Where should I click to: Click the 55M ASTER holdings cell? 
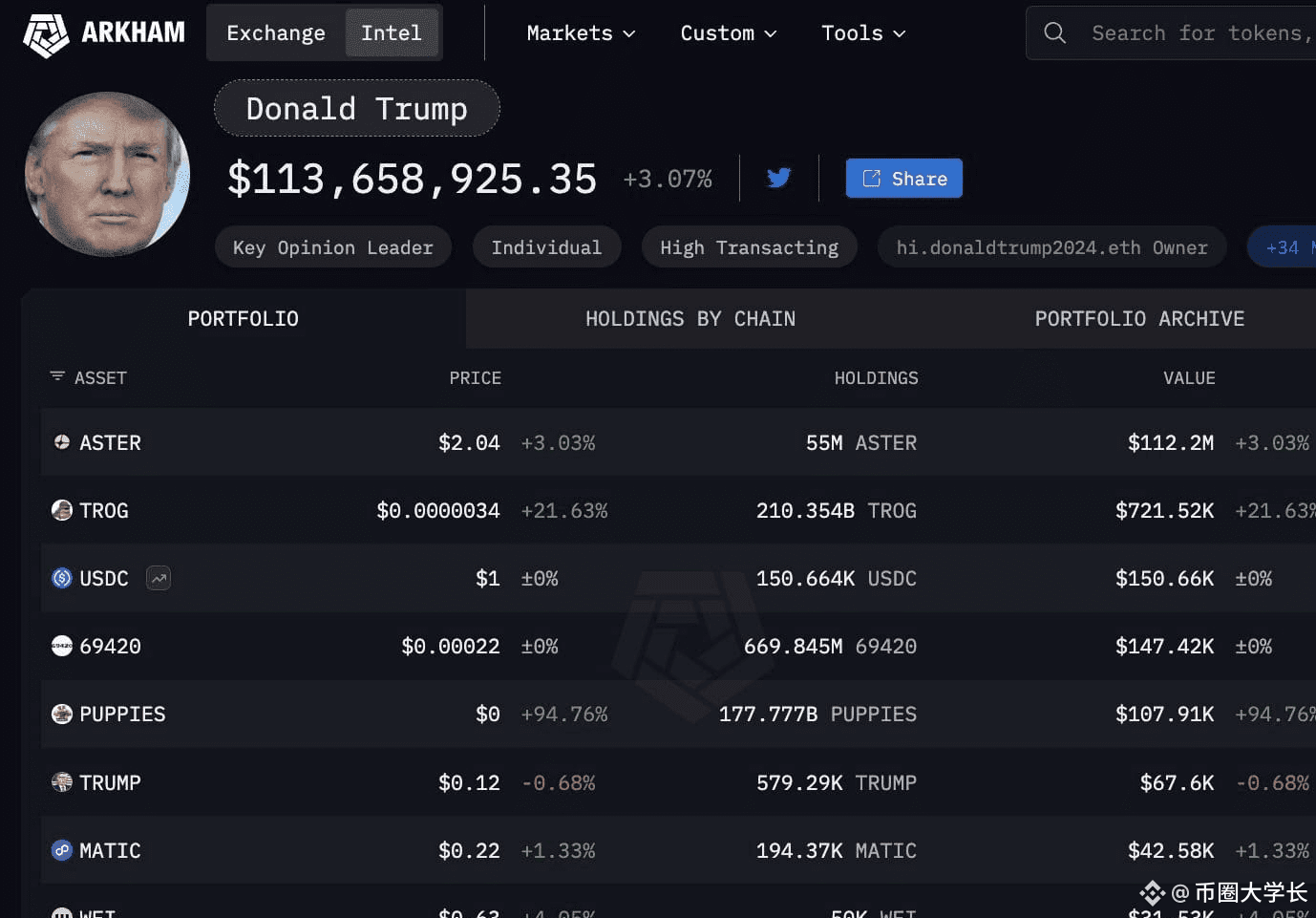pyautogui.click(x=861, y=442)
